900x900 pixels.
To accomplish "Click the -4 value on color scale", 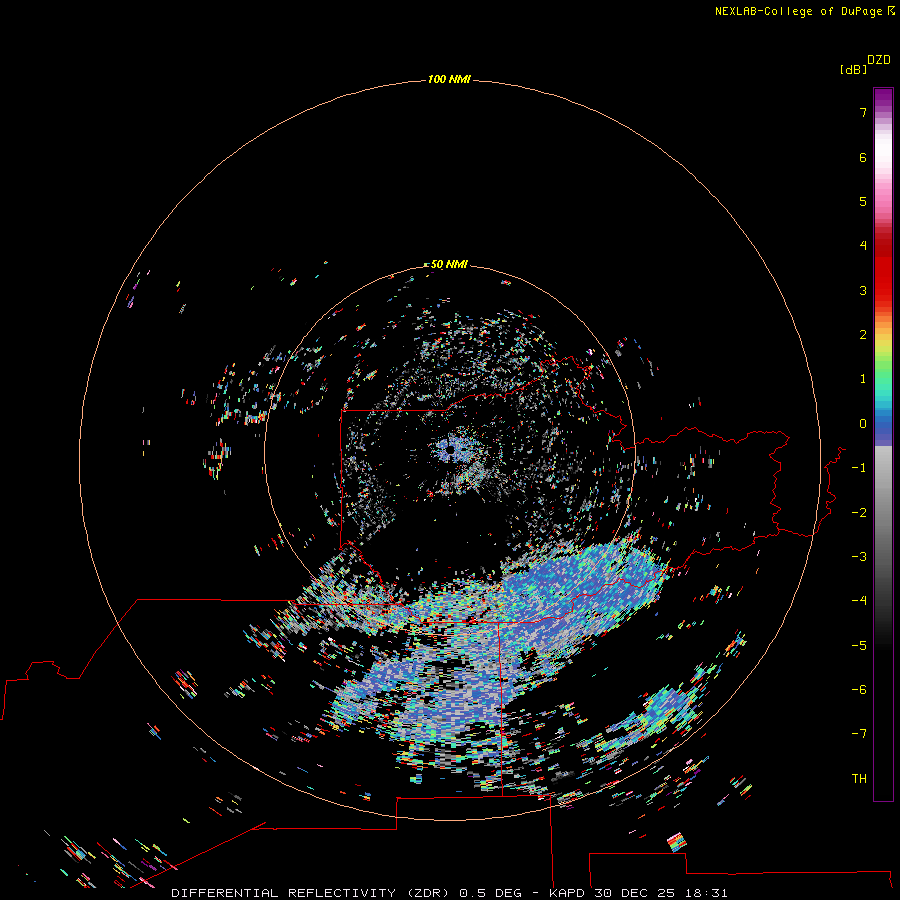I will (859, 601).
